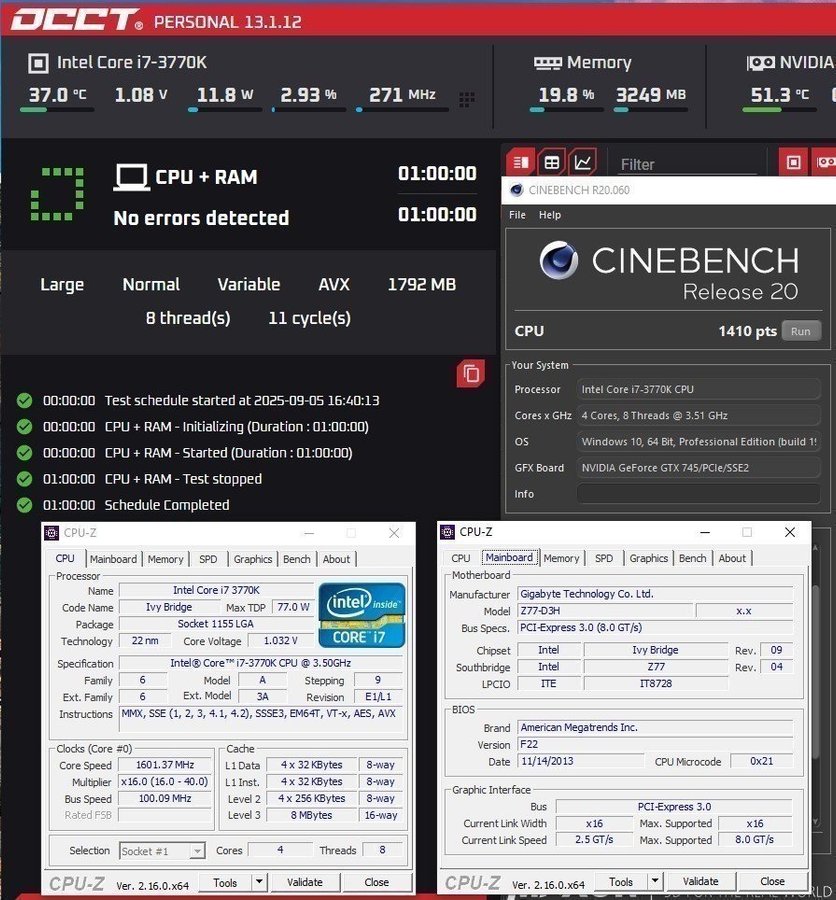Open the File menu in Cinebench
Image resolution: width=836 pixels, height=900 pixels.
517,215
